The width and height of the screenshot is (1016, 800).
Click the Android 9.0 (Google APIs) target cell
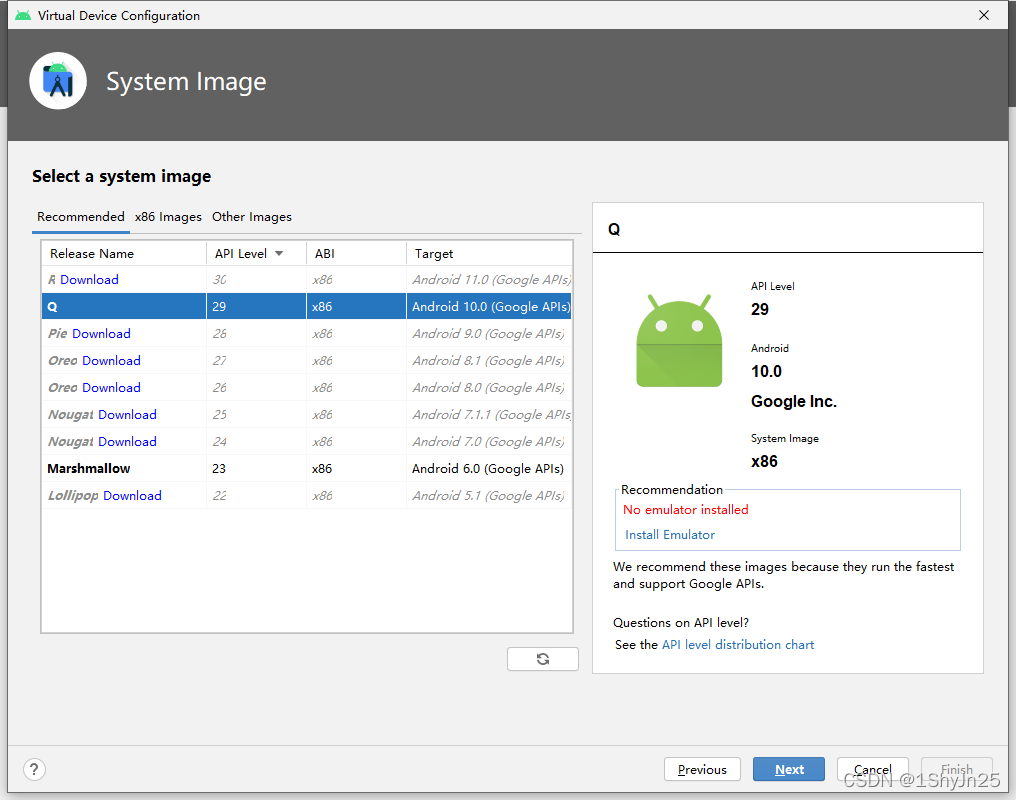[x=489, y=334]
